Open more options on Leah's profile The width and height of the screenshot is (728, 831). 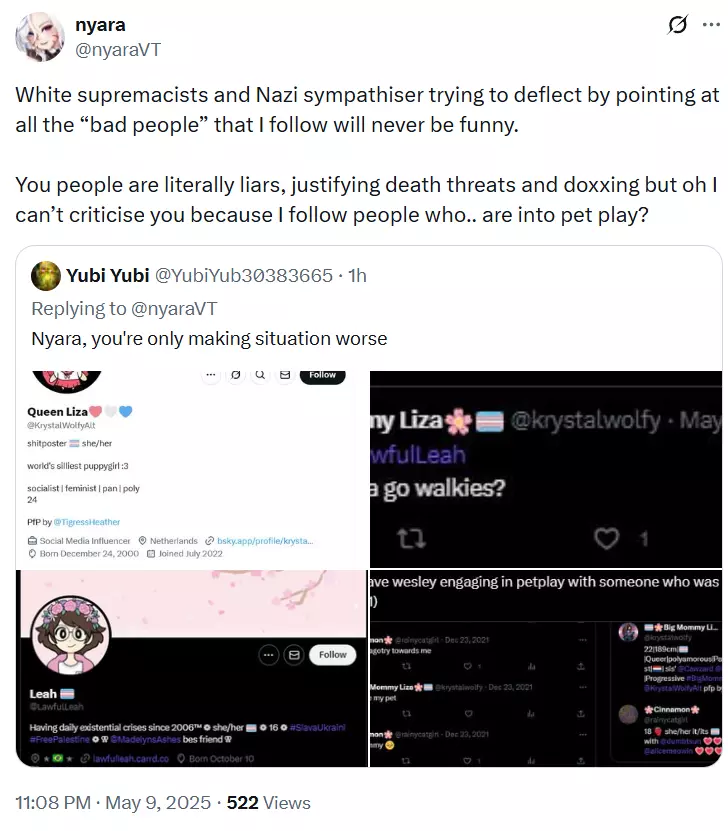269,655
